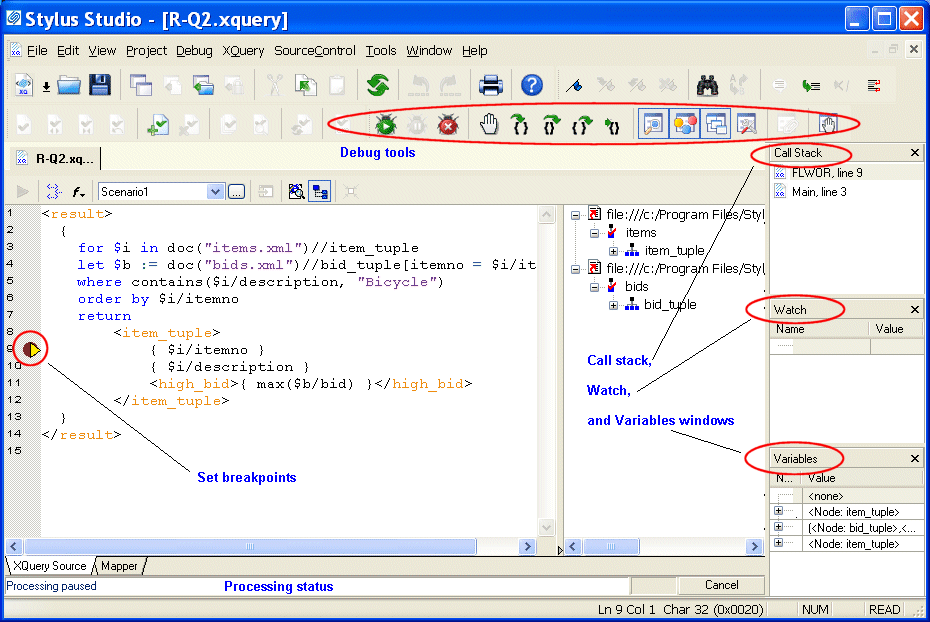Select FLWOR, line 9 in Call Stack
The image size is (930, 622).
(826, 173)
